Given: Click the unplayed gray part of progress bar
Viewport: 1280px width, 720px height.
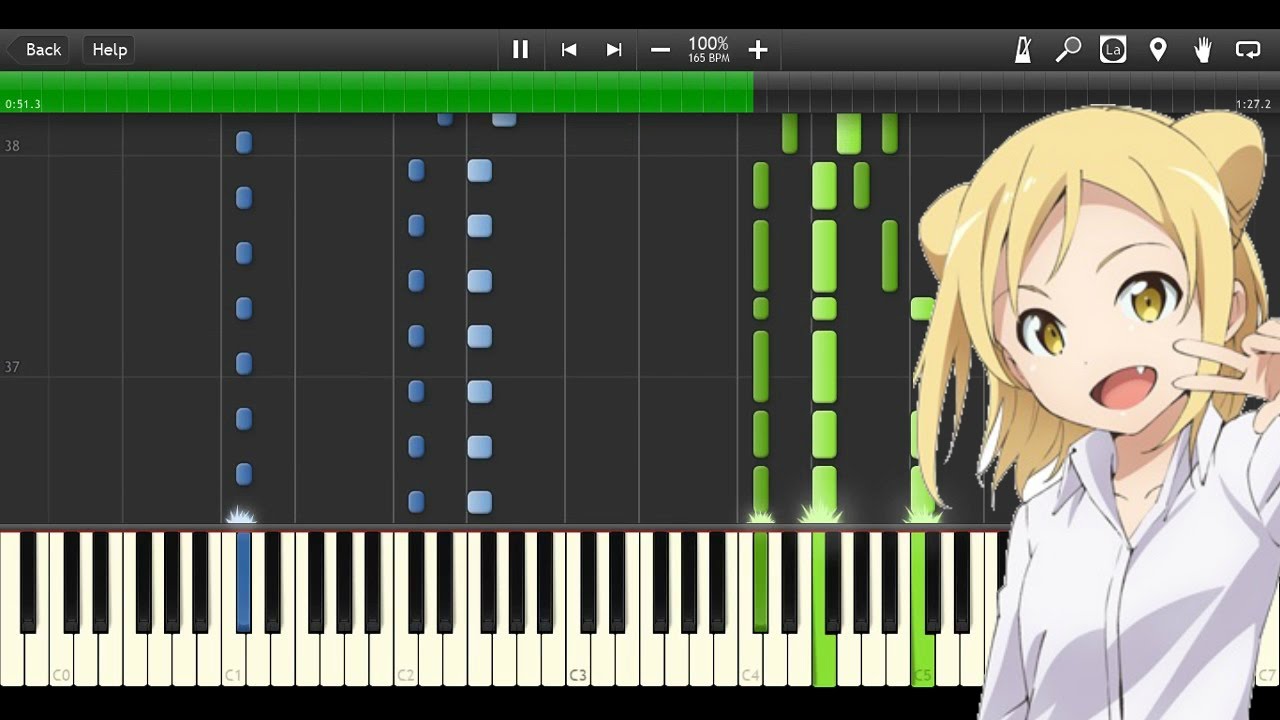Looking at the screenshot, I should [1000, 92].
